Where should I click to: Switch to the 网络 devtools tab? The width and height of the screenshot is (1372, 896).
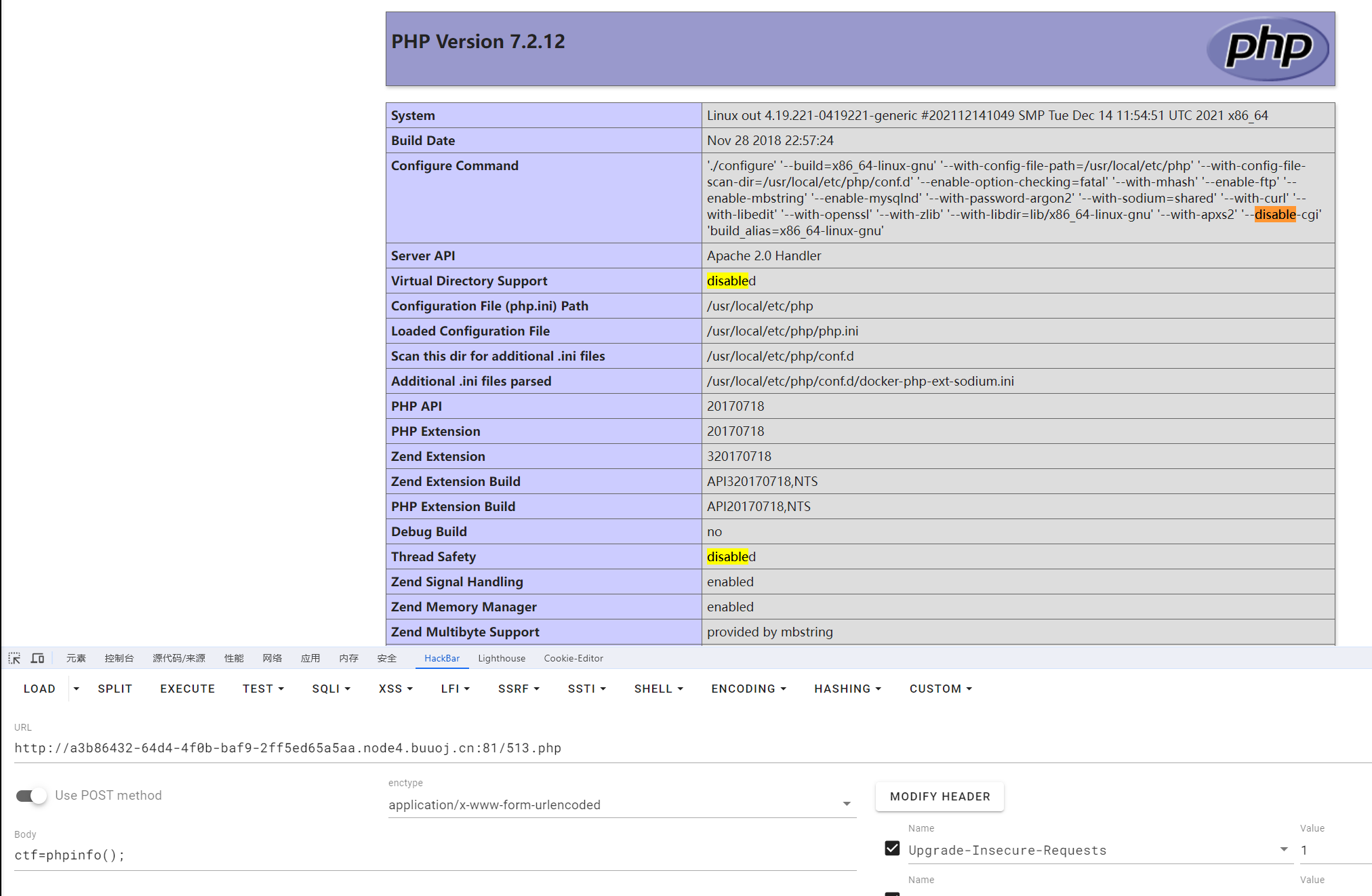(x=272, y=658)
